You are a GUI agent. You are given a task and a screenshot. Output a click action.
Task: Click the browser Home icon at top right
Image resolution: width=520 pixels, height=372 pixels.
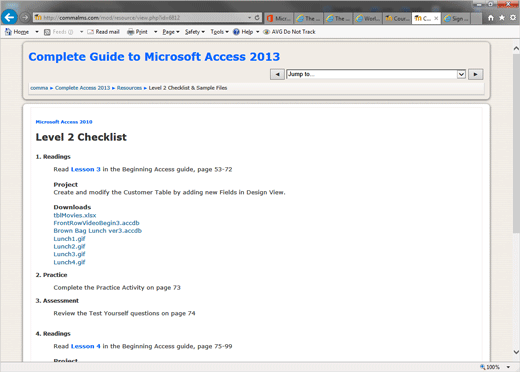click(x=491, y=18)
